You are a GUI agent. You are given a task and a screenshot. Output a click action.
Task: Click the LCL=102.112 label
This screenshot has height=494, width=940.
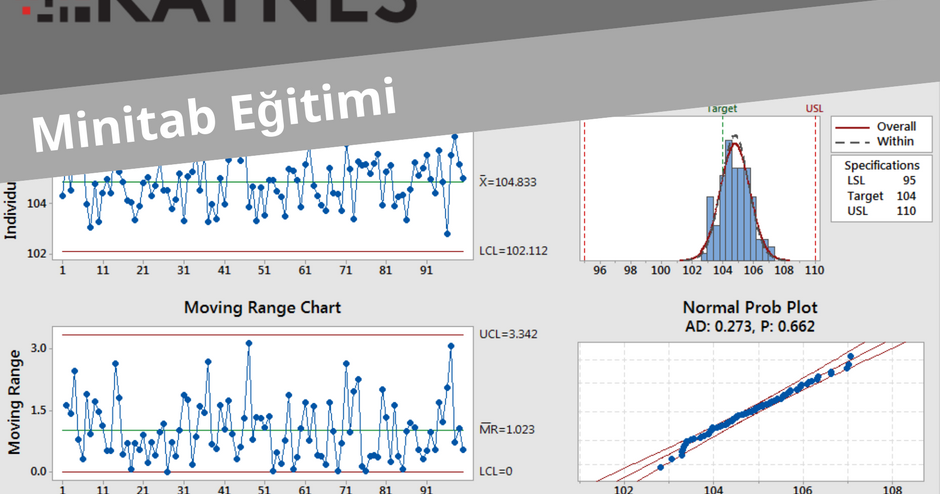pyautogui.click(x=513, y=251)
